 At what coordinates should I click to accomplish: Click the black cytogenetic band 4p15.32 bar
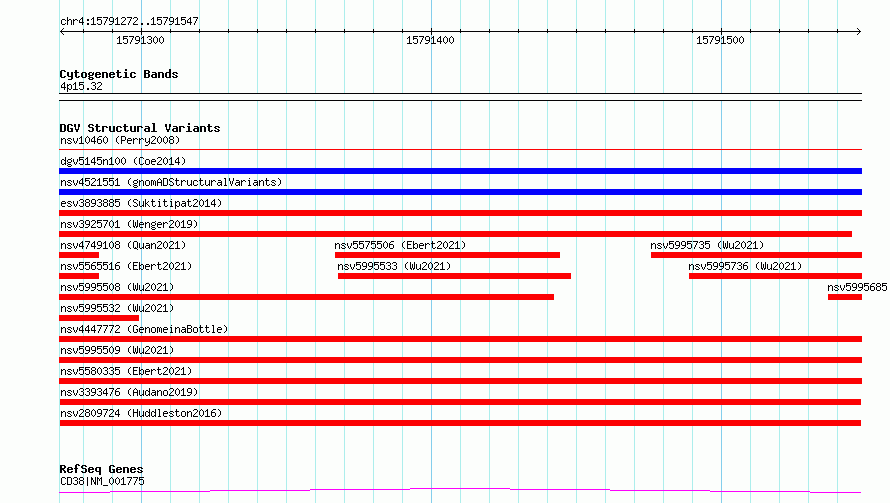click(460, 97)
